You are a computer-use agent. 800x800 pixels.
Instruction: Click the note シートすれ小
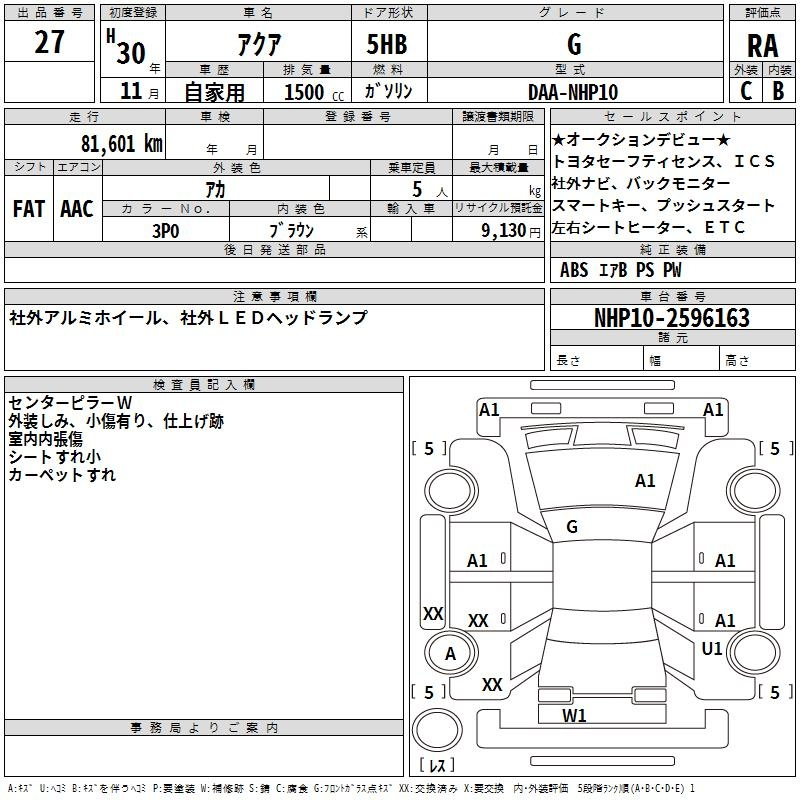pyautogui.click(x=55, y=457)
